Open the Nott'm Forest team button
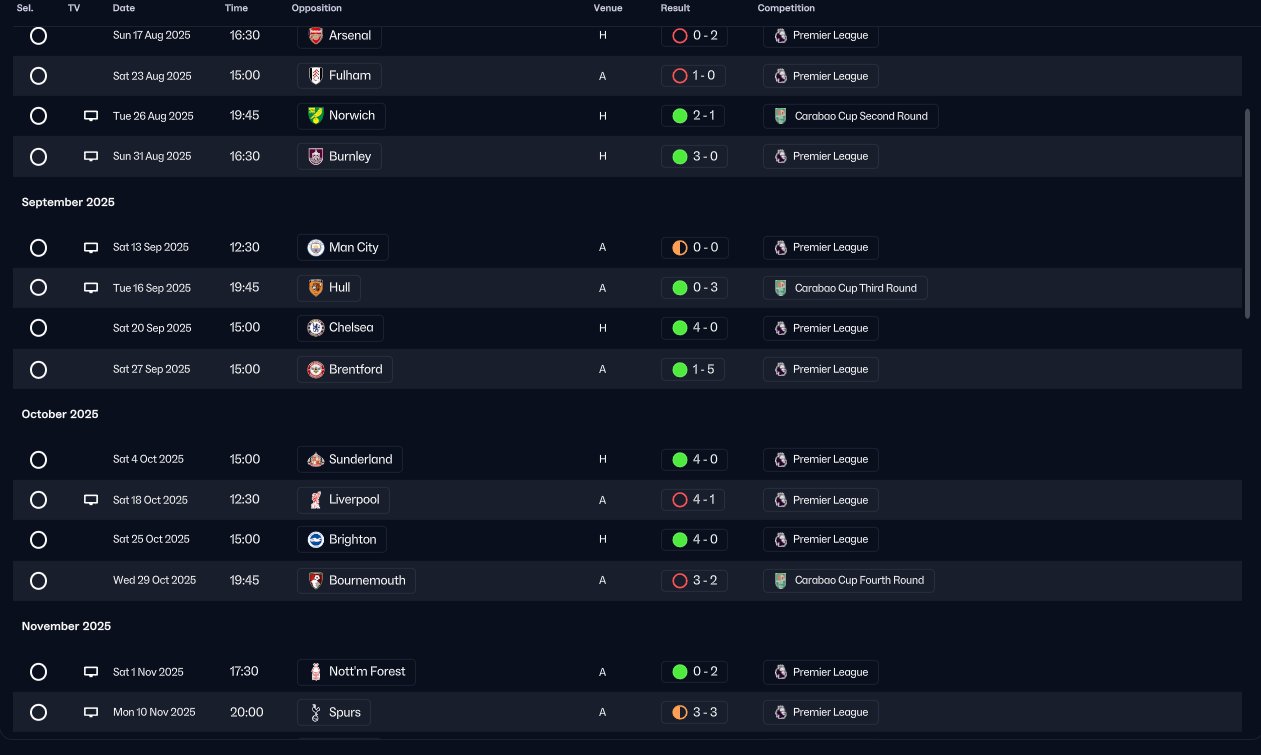This screenshot has width=1261, height=755. click(356, 672)
